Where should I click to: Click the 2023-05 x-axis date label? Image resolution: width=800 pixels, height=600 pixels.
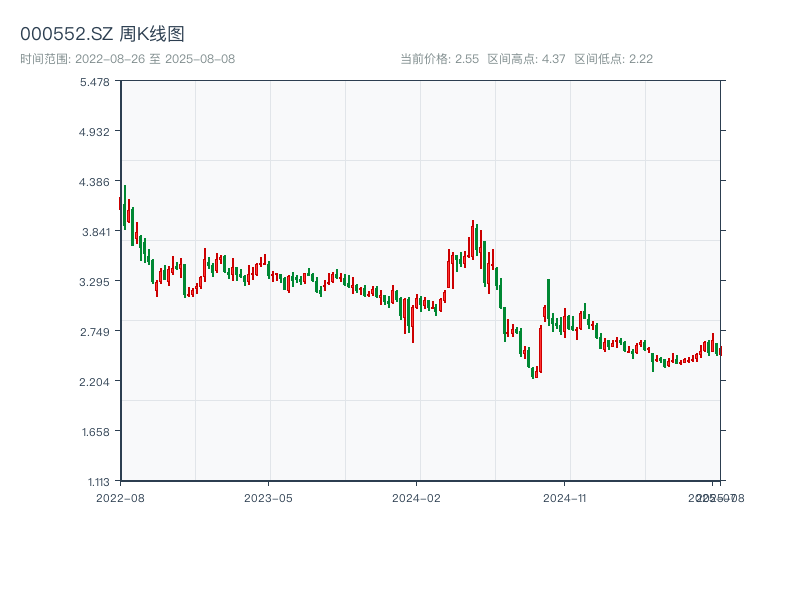pos(268,497)
